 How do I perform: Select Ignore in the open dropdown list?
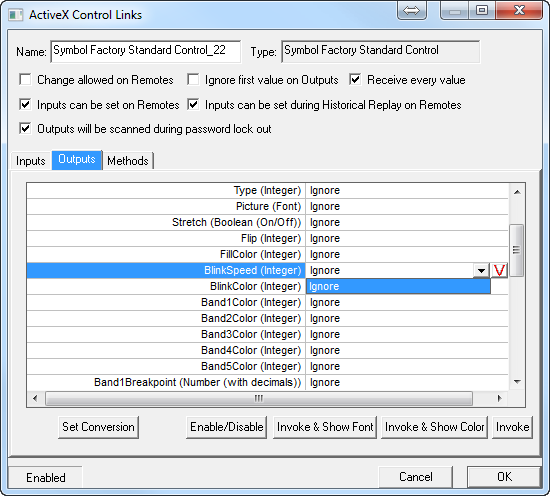[x=398, y=286]
